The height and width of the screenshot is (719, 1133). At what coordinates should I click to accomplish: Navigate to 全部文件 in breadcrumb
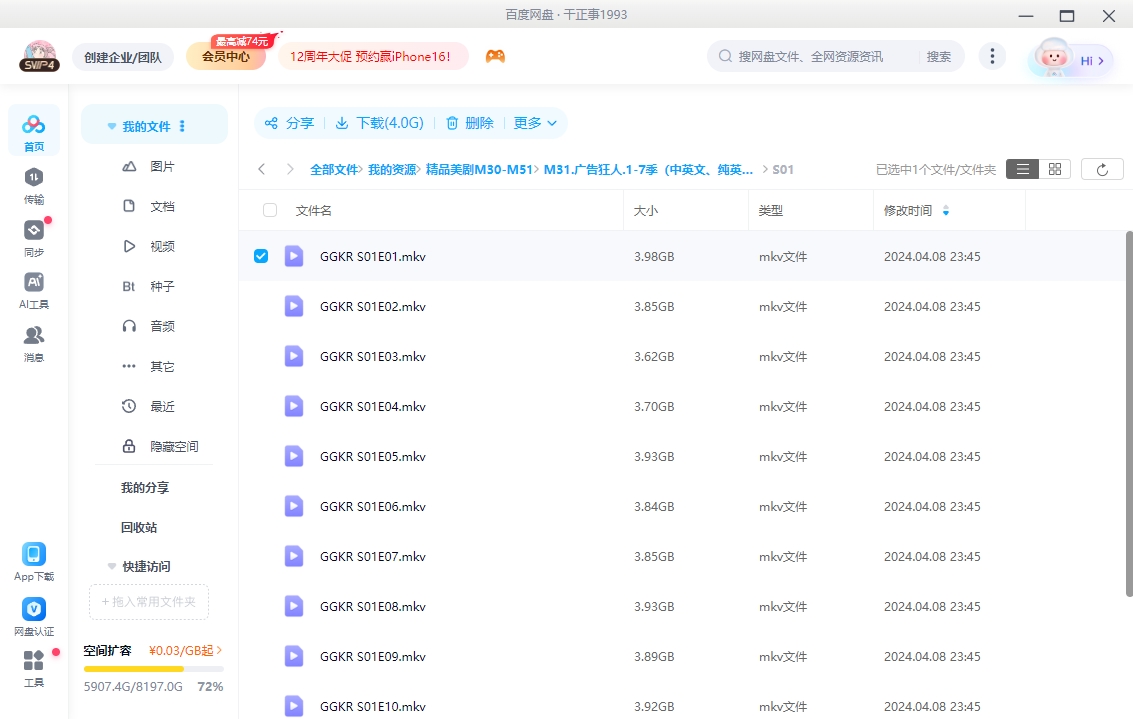333,170
